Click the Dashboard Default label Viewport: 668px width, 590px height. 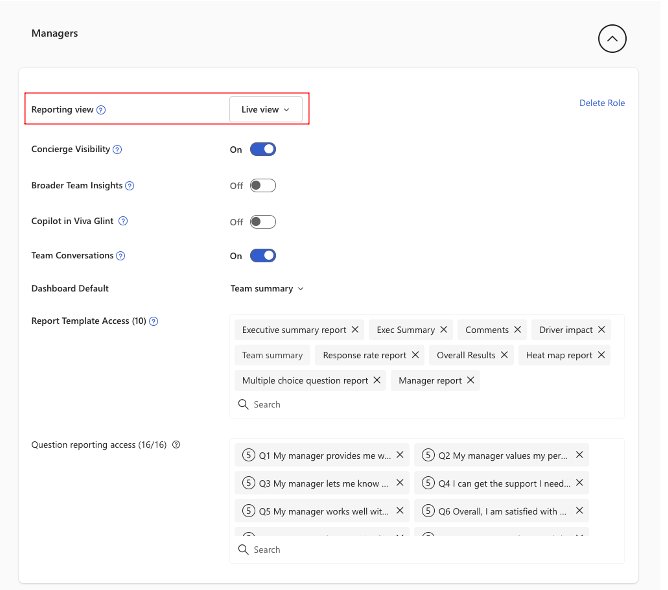click(70, 288)
